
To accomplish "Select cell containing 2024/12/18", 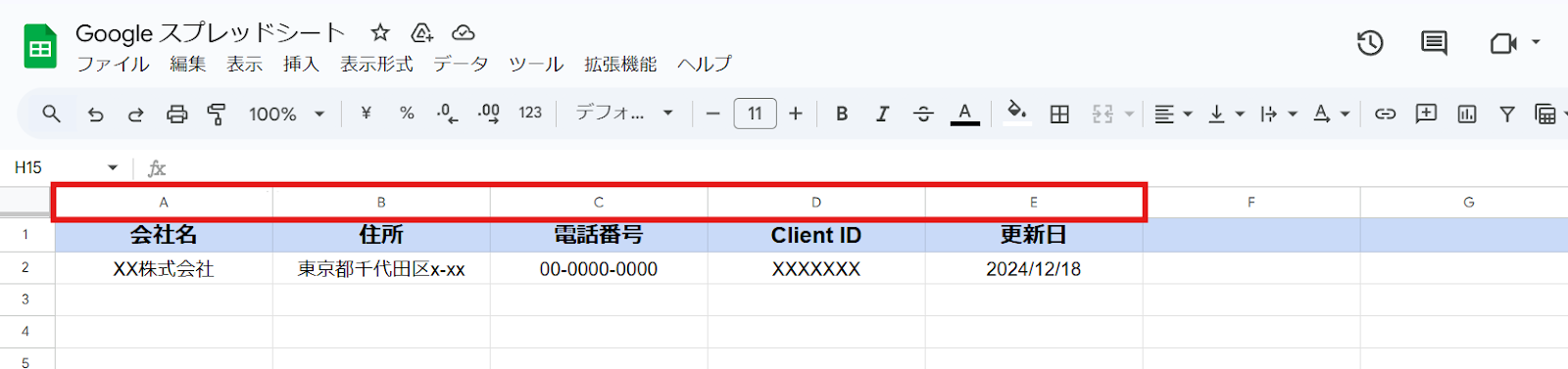I will pos(1034,268).
